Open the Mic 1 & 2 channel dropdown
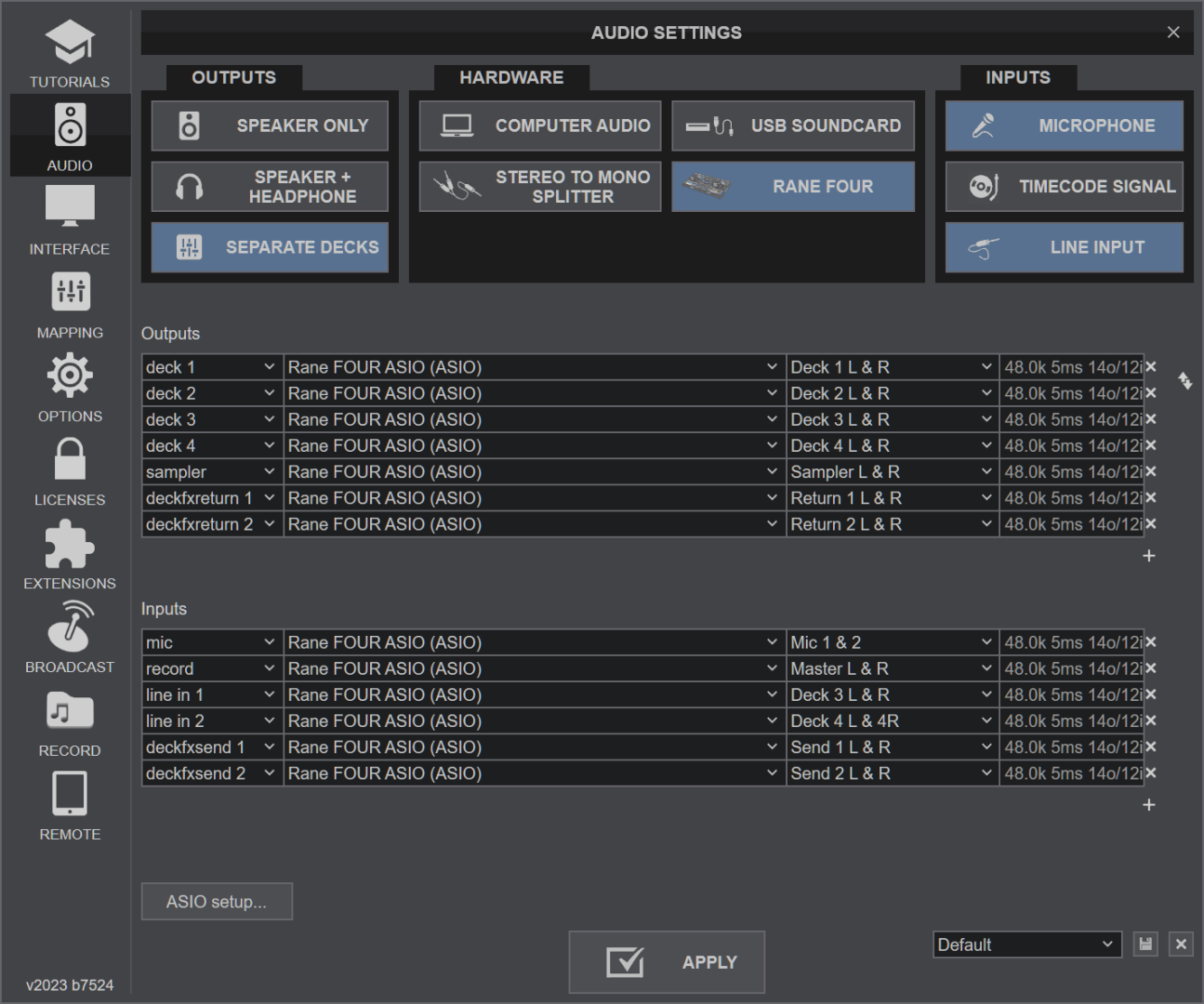The height and width of the screenshot is (1004, 1204). [x=892, y=642]
